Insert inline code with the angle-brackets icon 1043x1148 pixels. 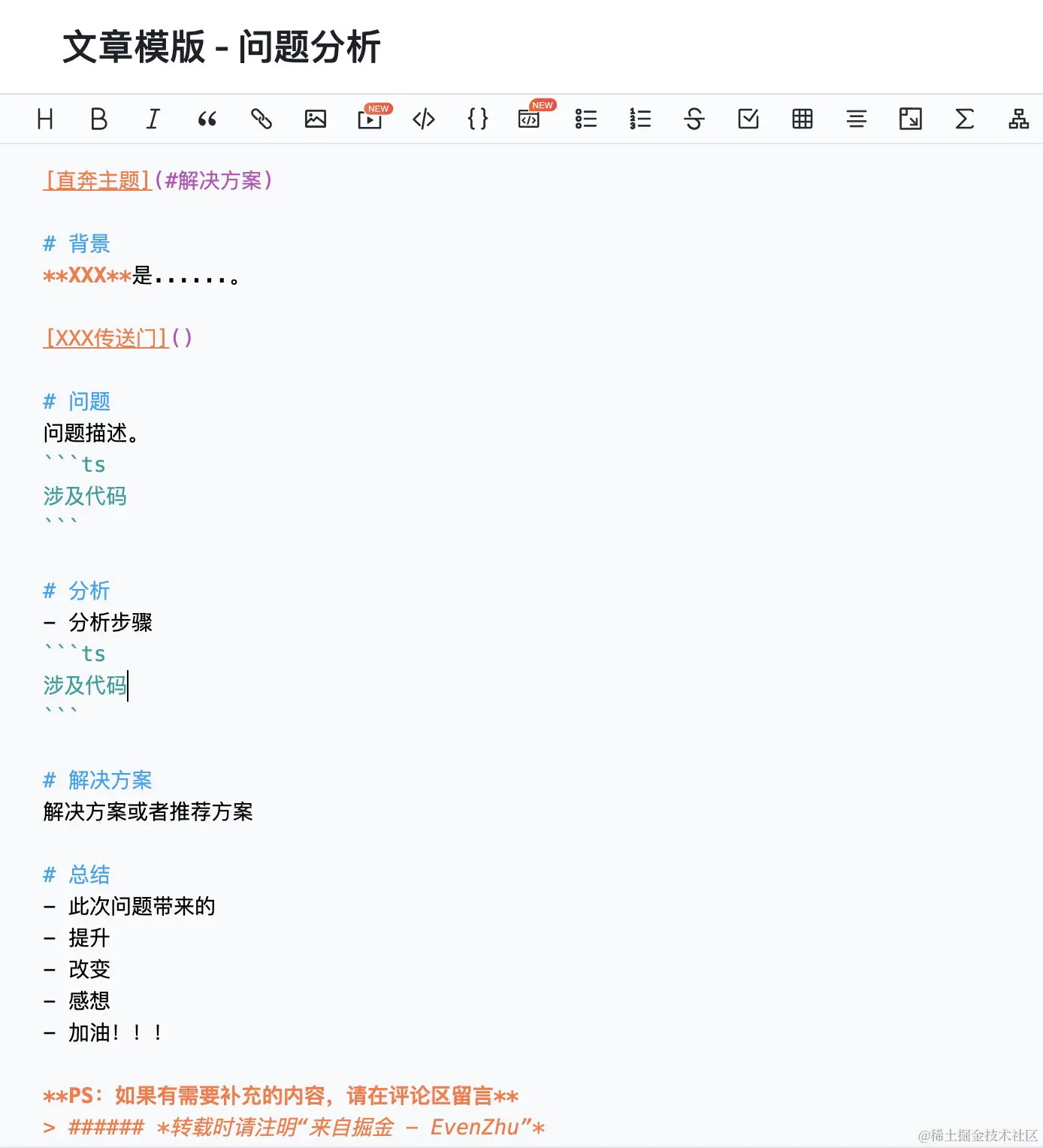[424, 119]
